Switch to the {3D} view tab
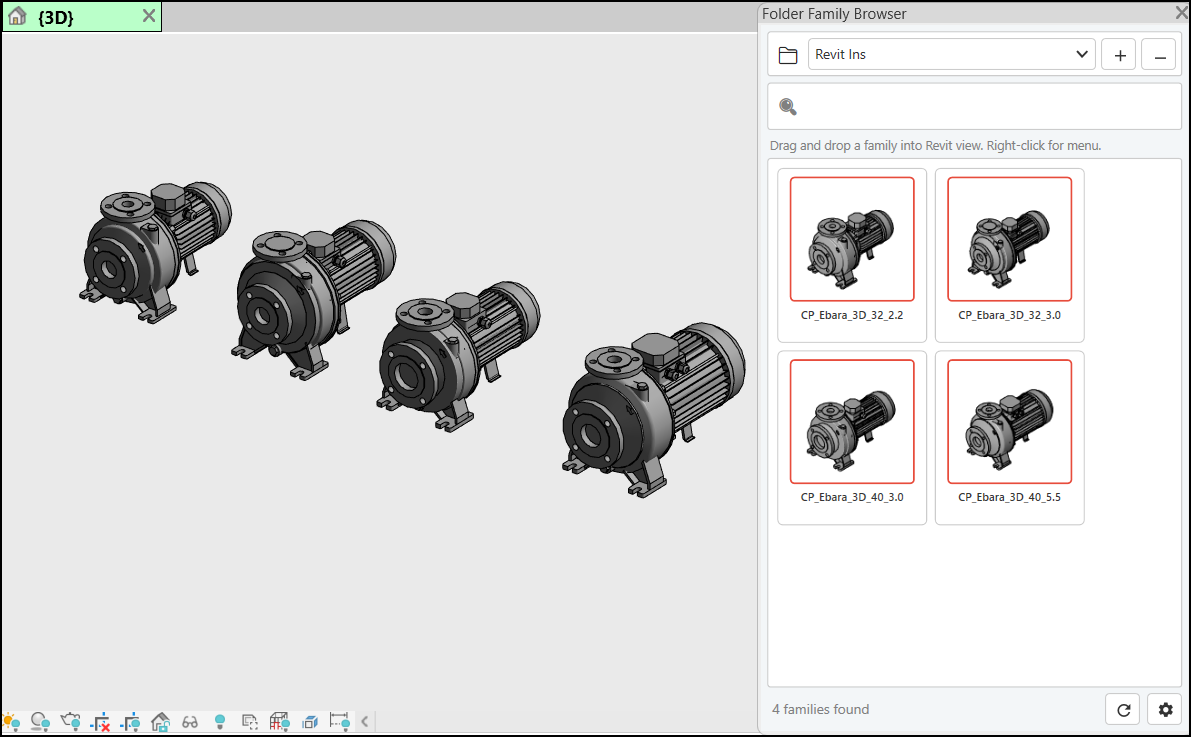The width and height of the screenshot is (1191, 737). click(82, 17)
